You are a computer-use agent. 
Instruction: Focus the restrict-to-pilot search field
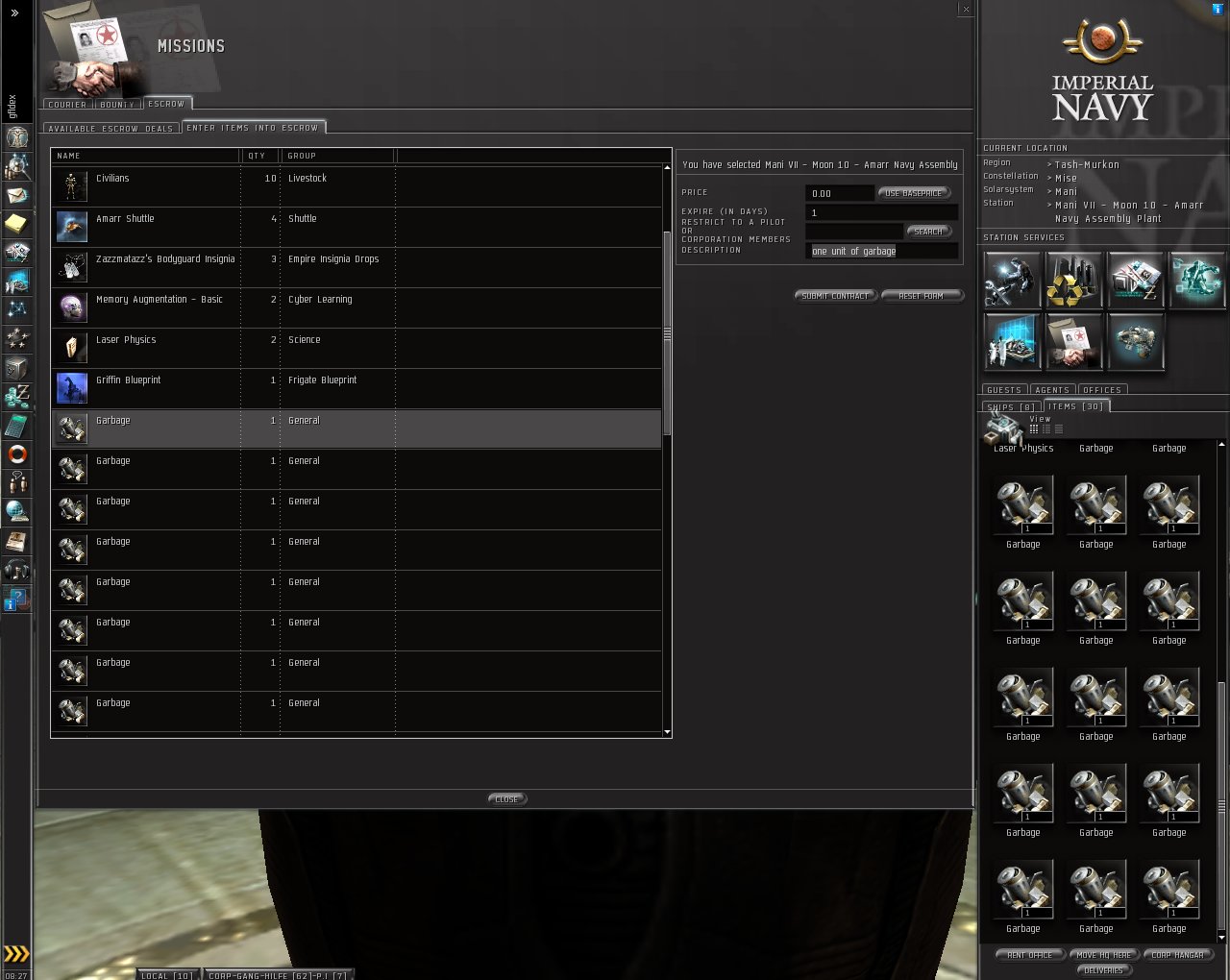pos(854,232)
